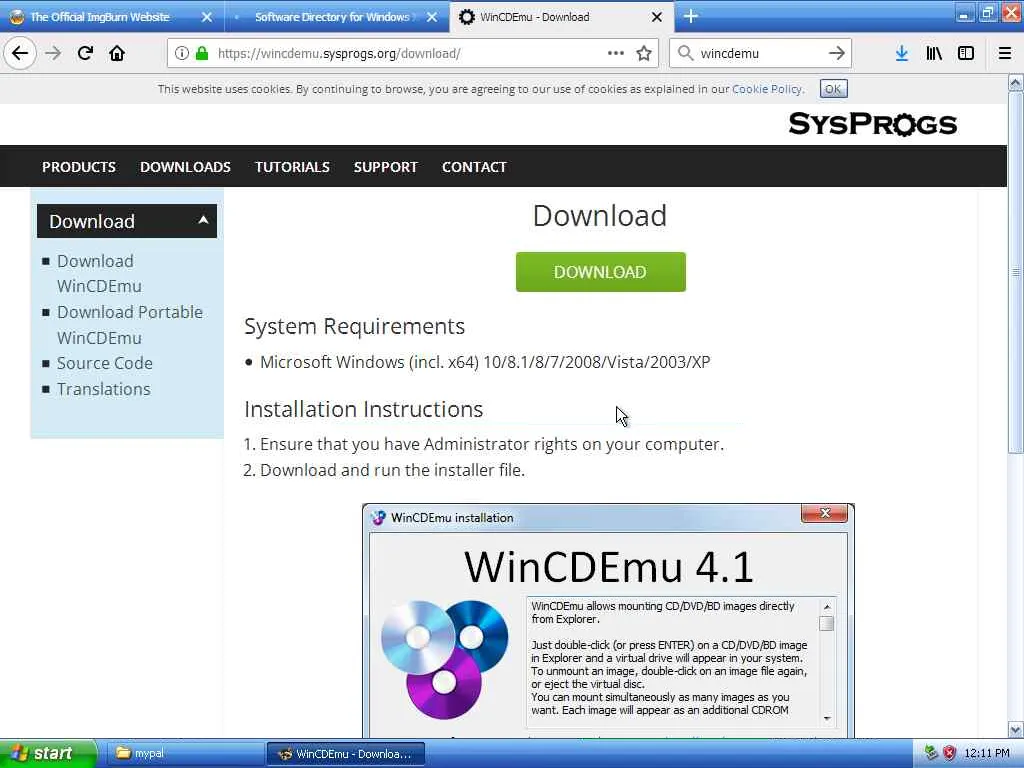Click the 12:11 PM system clock
This screenshot has height=768, width=1024.
986,753
